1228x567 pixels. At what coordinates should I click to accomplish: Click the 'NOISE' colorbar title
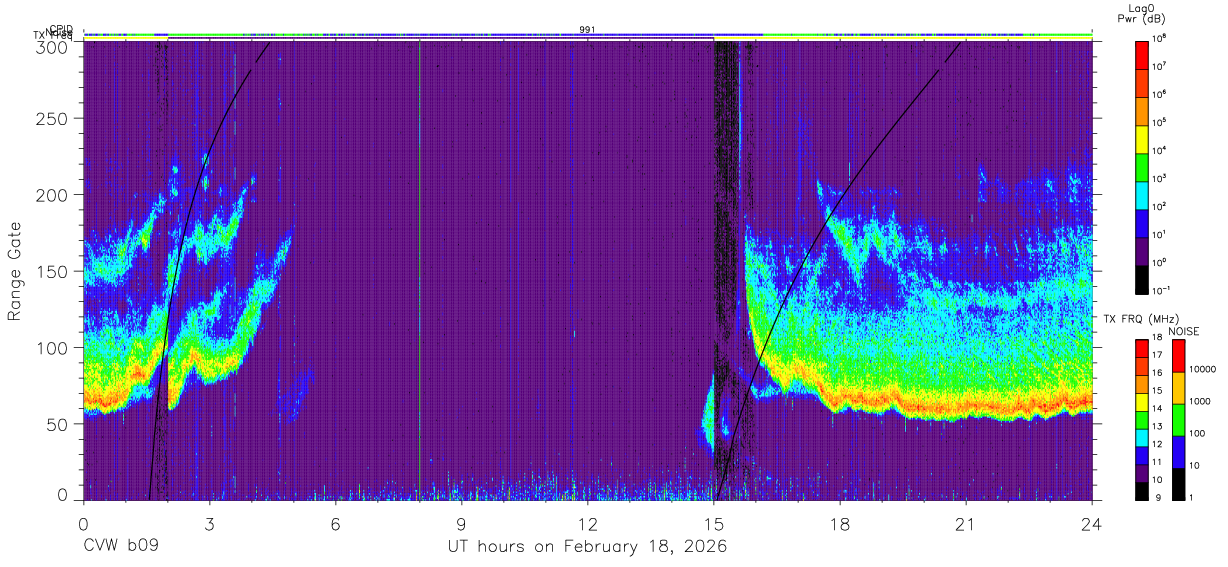1184,331
